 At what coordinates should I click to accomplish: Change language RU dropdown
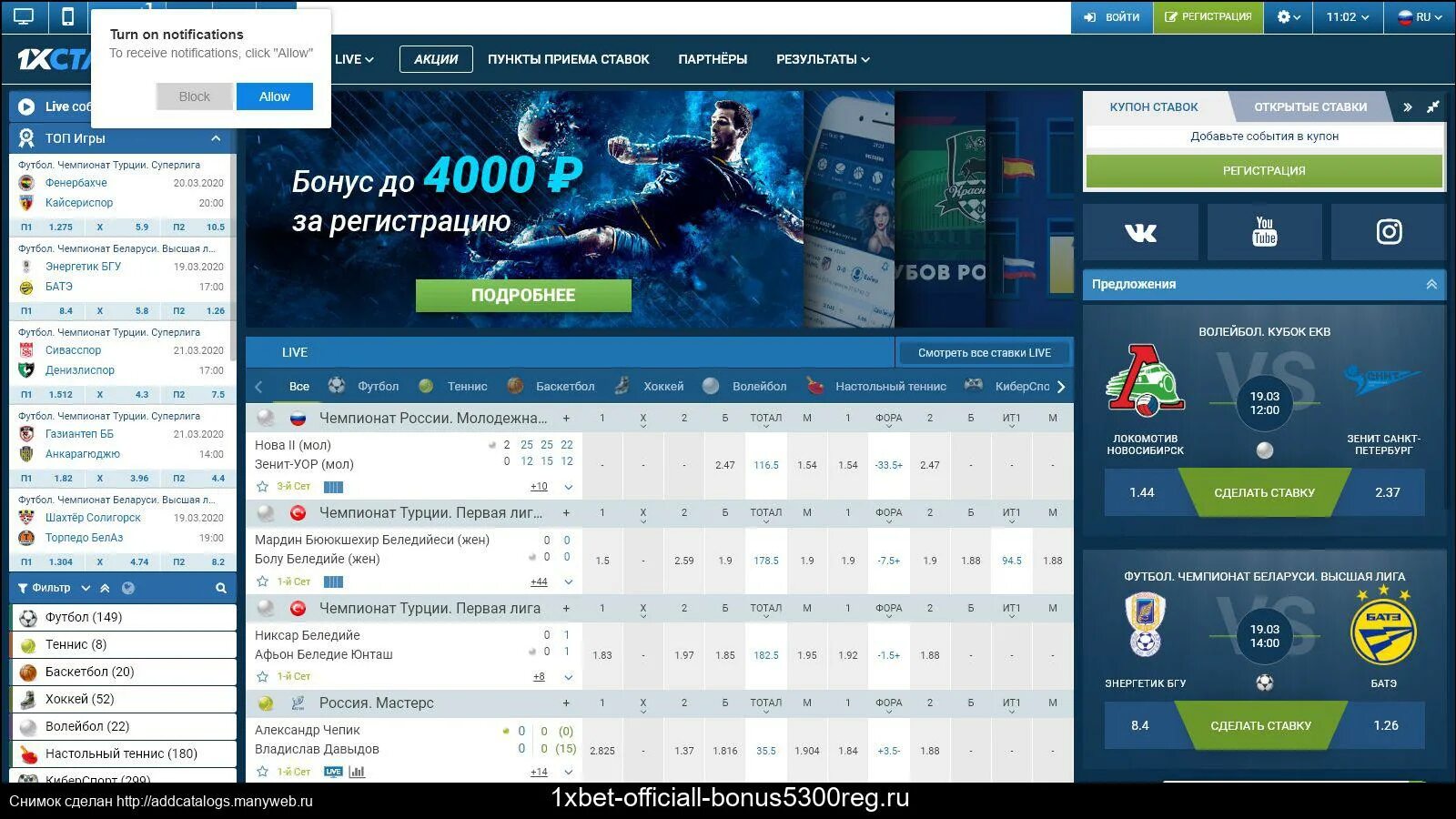(x=1420, y=17)
